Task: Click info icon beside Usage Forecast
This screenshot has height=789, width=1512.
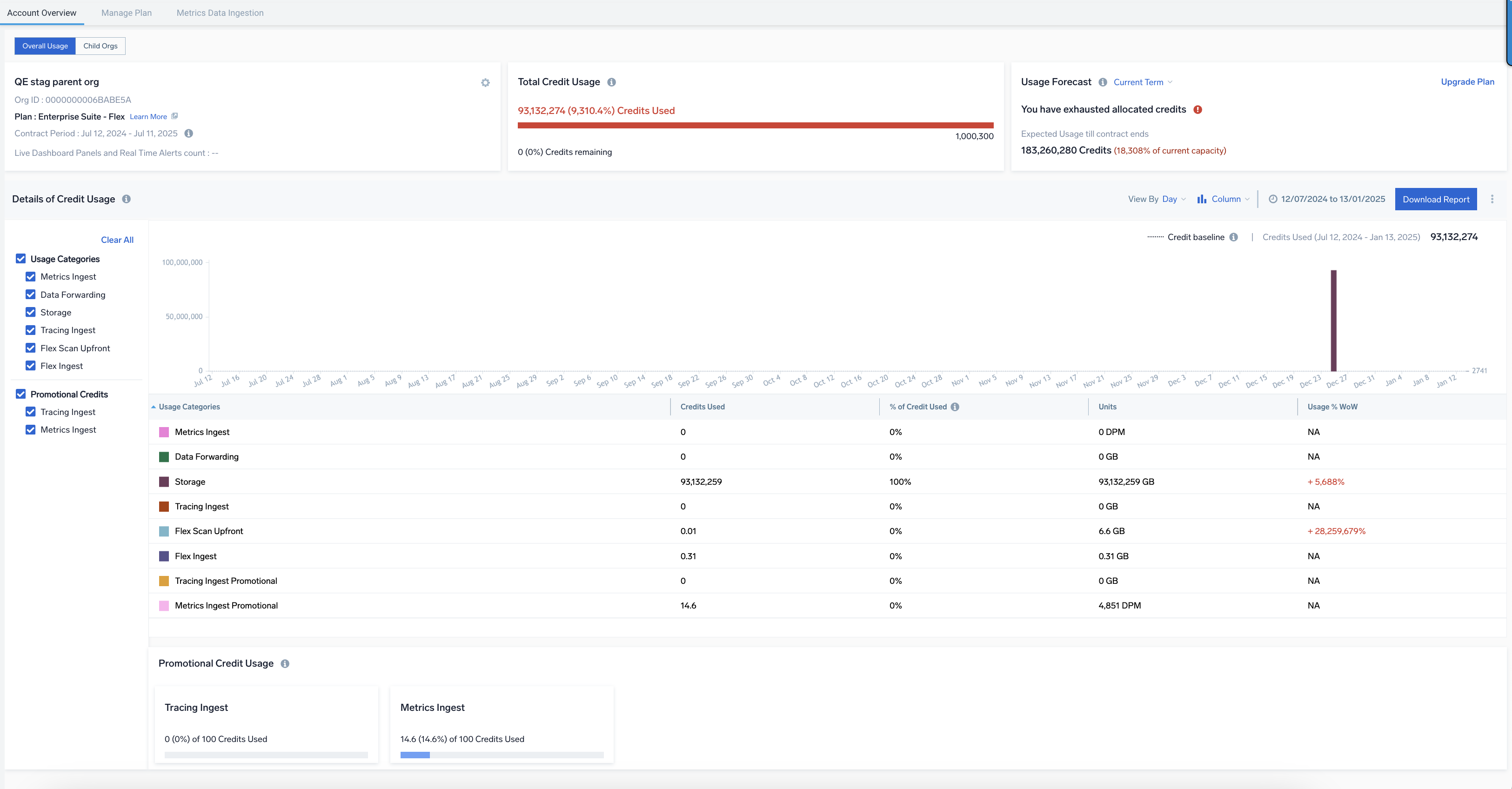Action: (x=1103, y=82)
